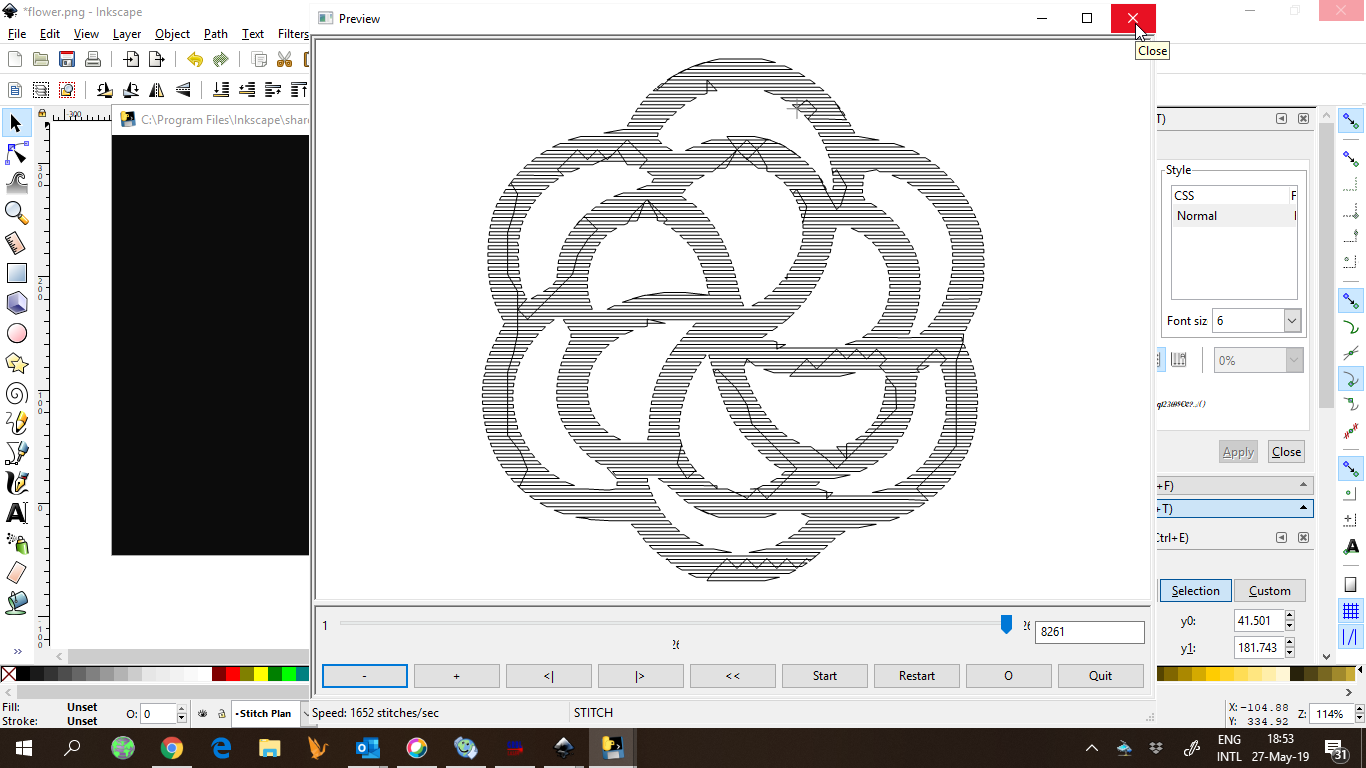Toggle the layer visibility eye icon
This screenshot has width=1366, height=768.
pos(202,714)
